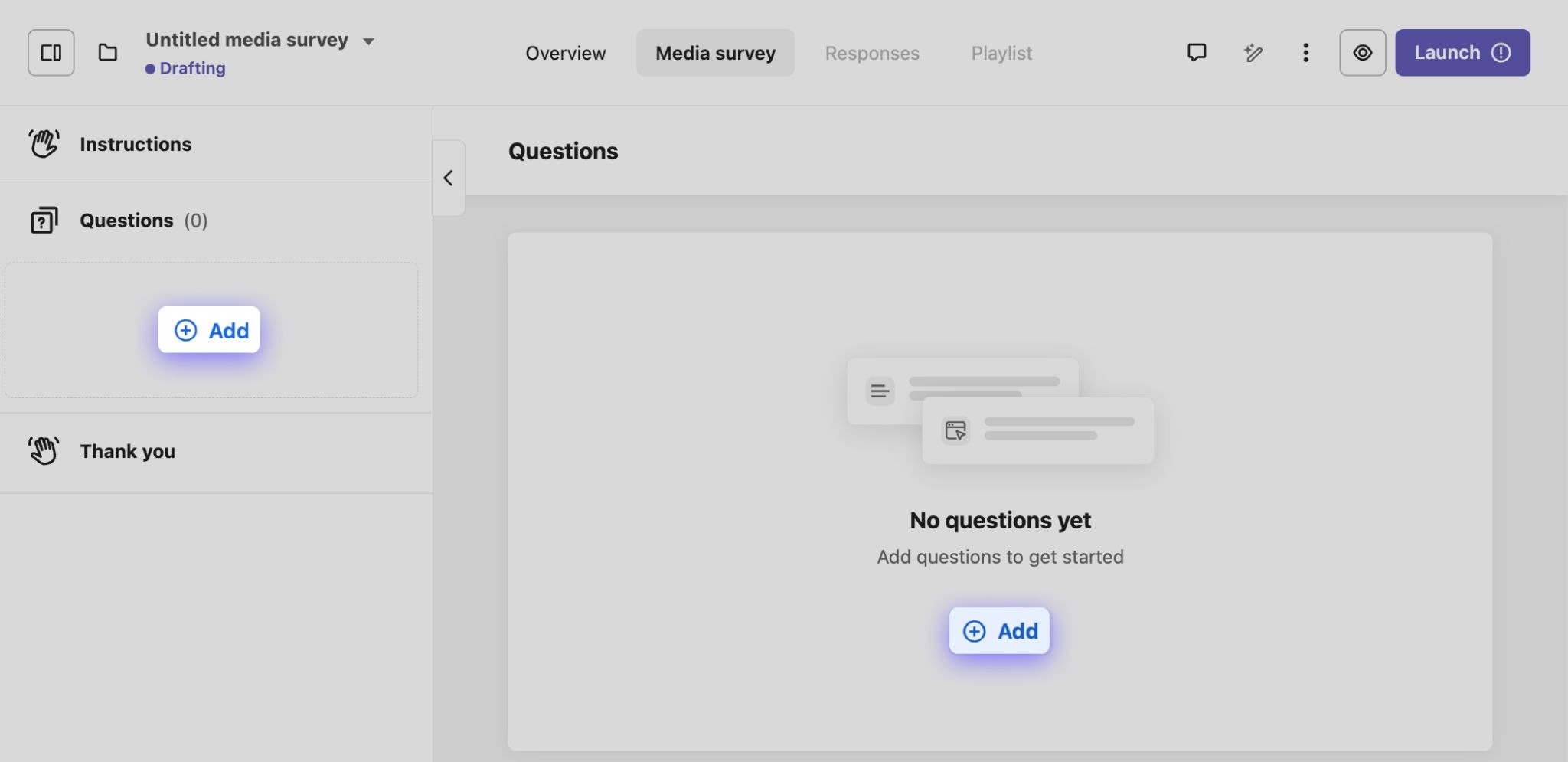Open the comments speech bubble icon
The image size is (1568, 762).
tap(1196, 53)
